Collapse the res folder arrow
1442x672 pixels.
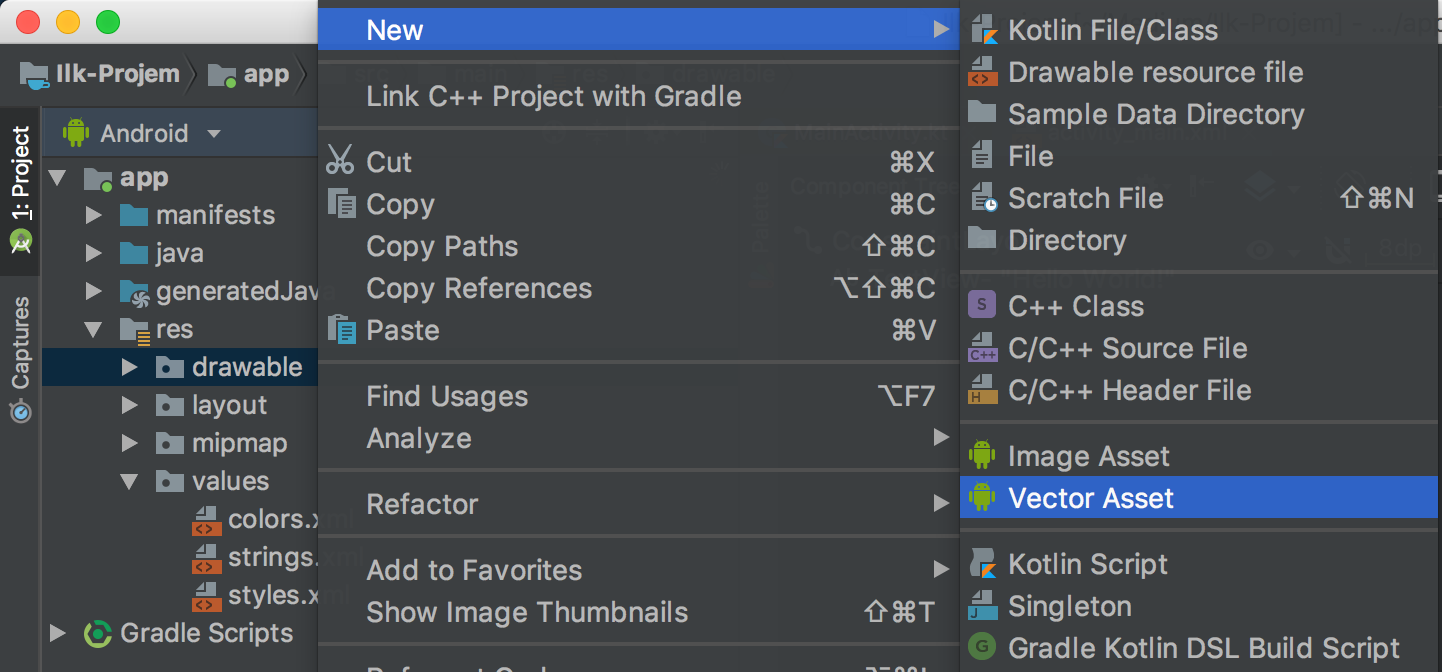coord(94,329)
